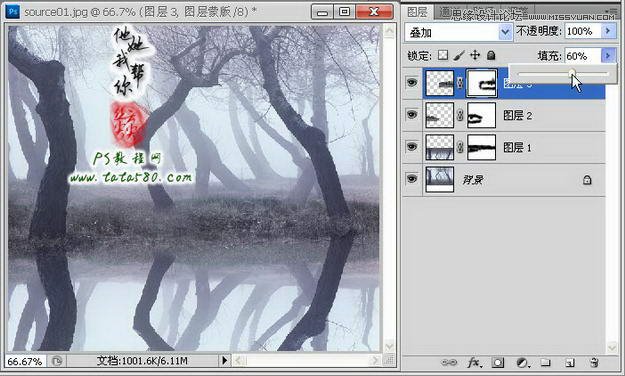The image size is (625, 376).
Task: Close the source01.jpg document window
Action: point(374,12)
